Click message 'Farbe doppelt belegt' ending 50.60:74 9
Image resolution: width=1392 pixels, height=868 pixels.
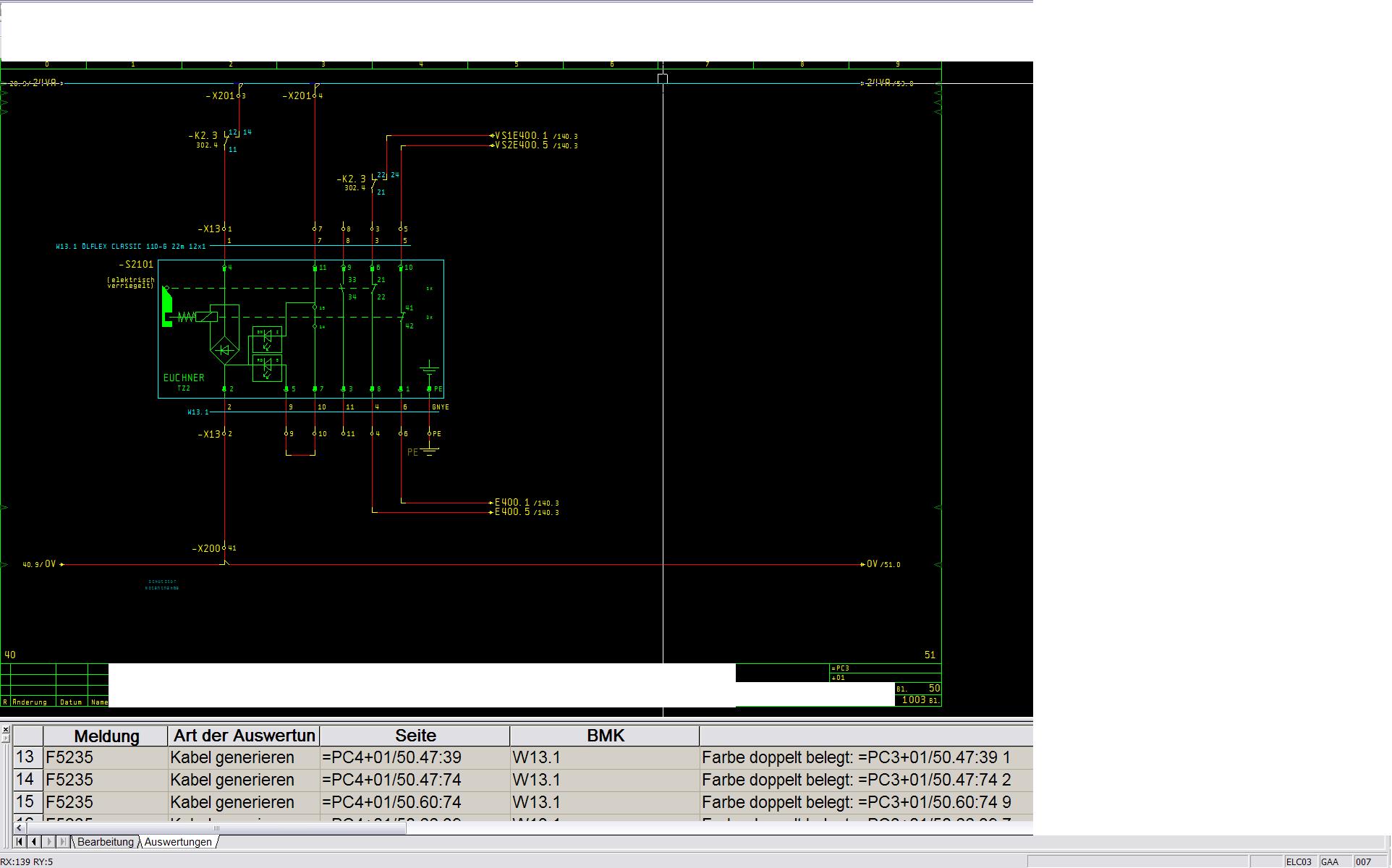pyautogui.click(x=866, y=802)
